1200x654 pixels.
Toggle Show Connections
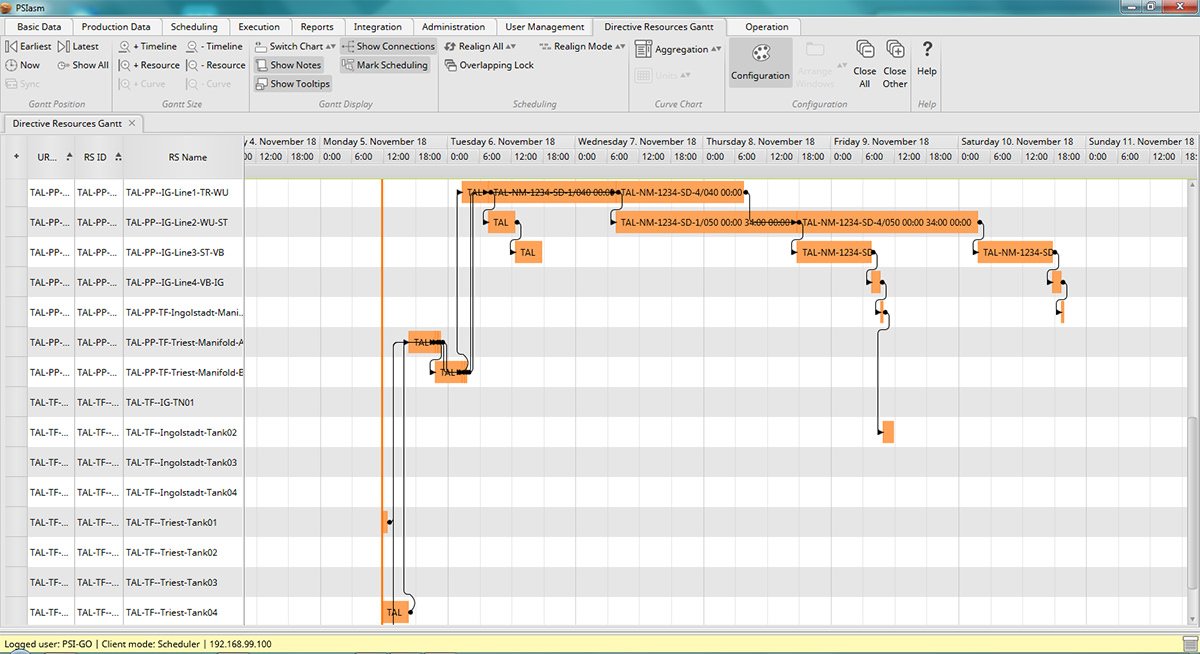[388, 46]
